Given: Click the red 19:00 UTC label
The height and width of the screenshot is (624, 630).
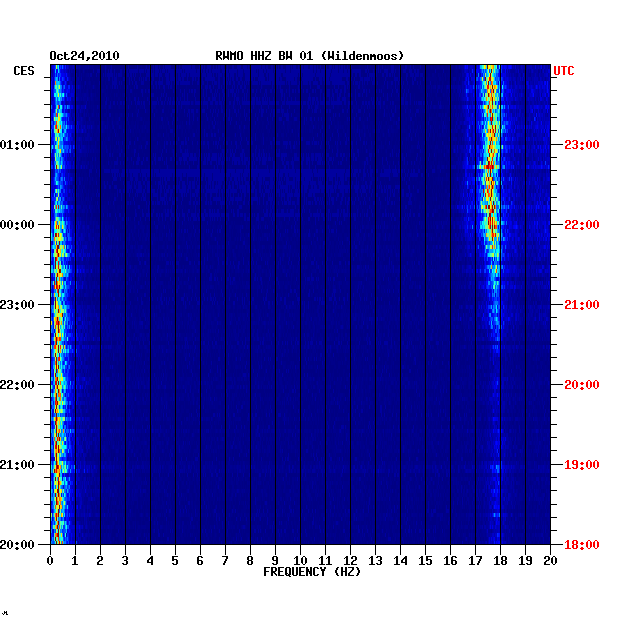Looking at the screenshot, I should 582,465.
